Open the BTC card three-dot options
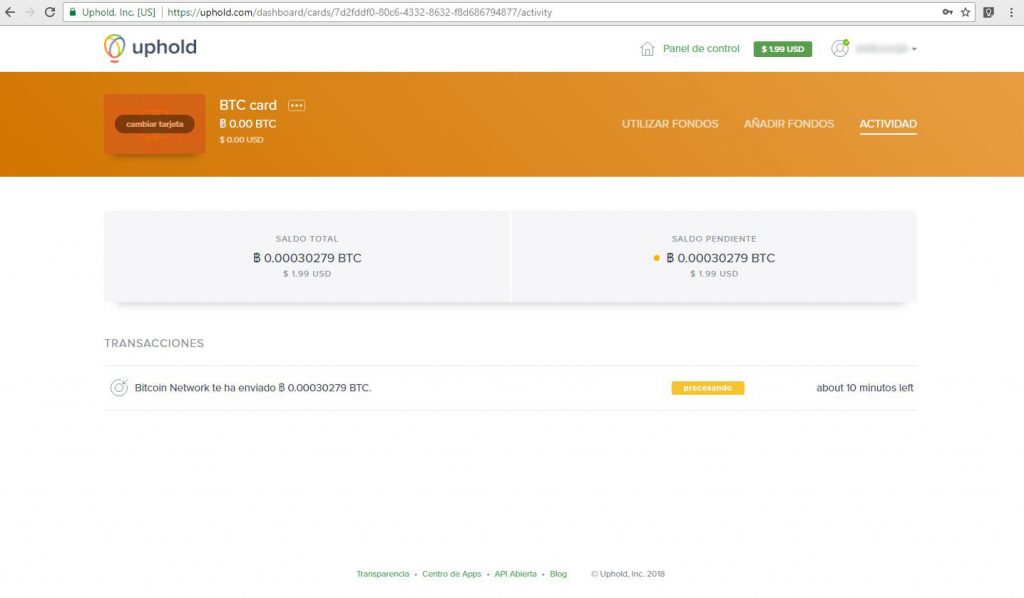This screenshot has height=598, width=1024. 296,105
